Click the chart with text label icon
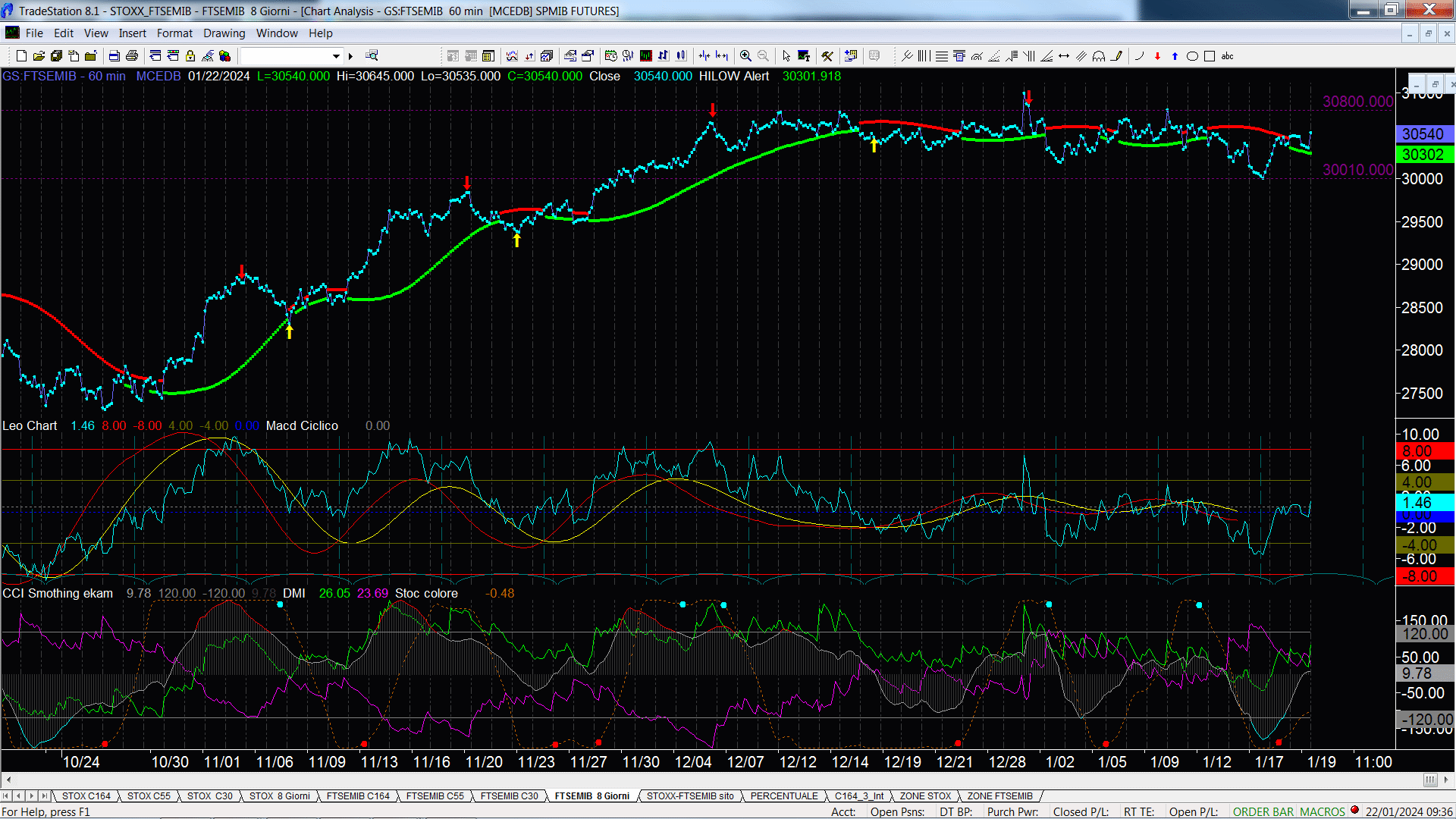The image size is (1456, 819). point(804,56)
